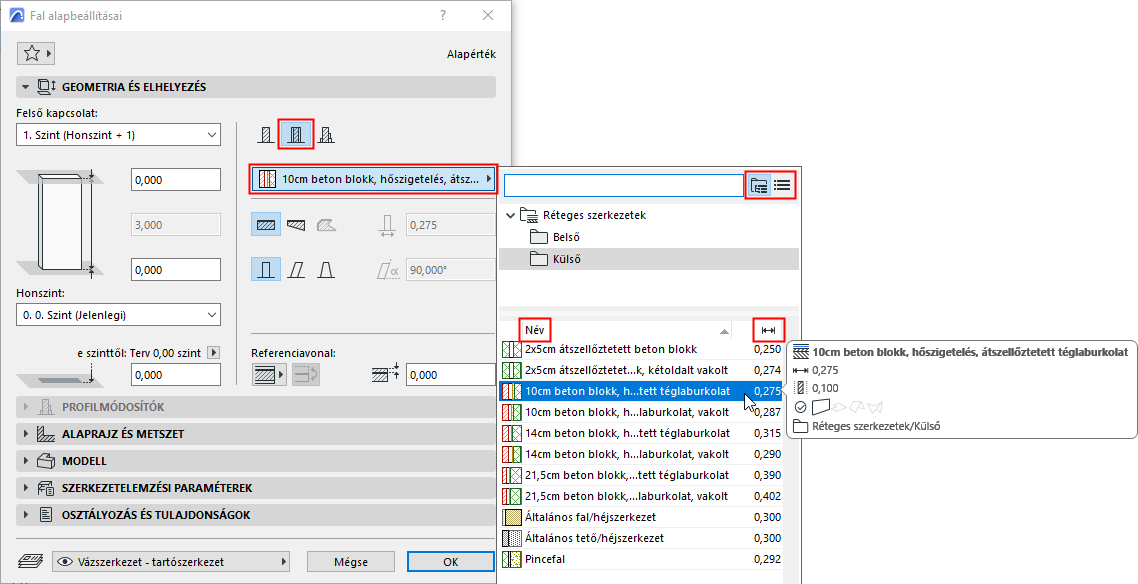Switch to folder view in composite picker

click(x=759, y=186)
